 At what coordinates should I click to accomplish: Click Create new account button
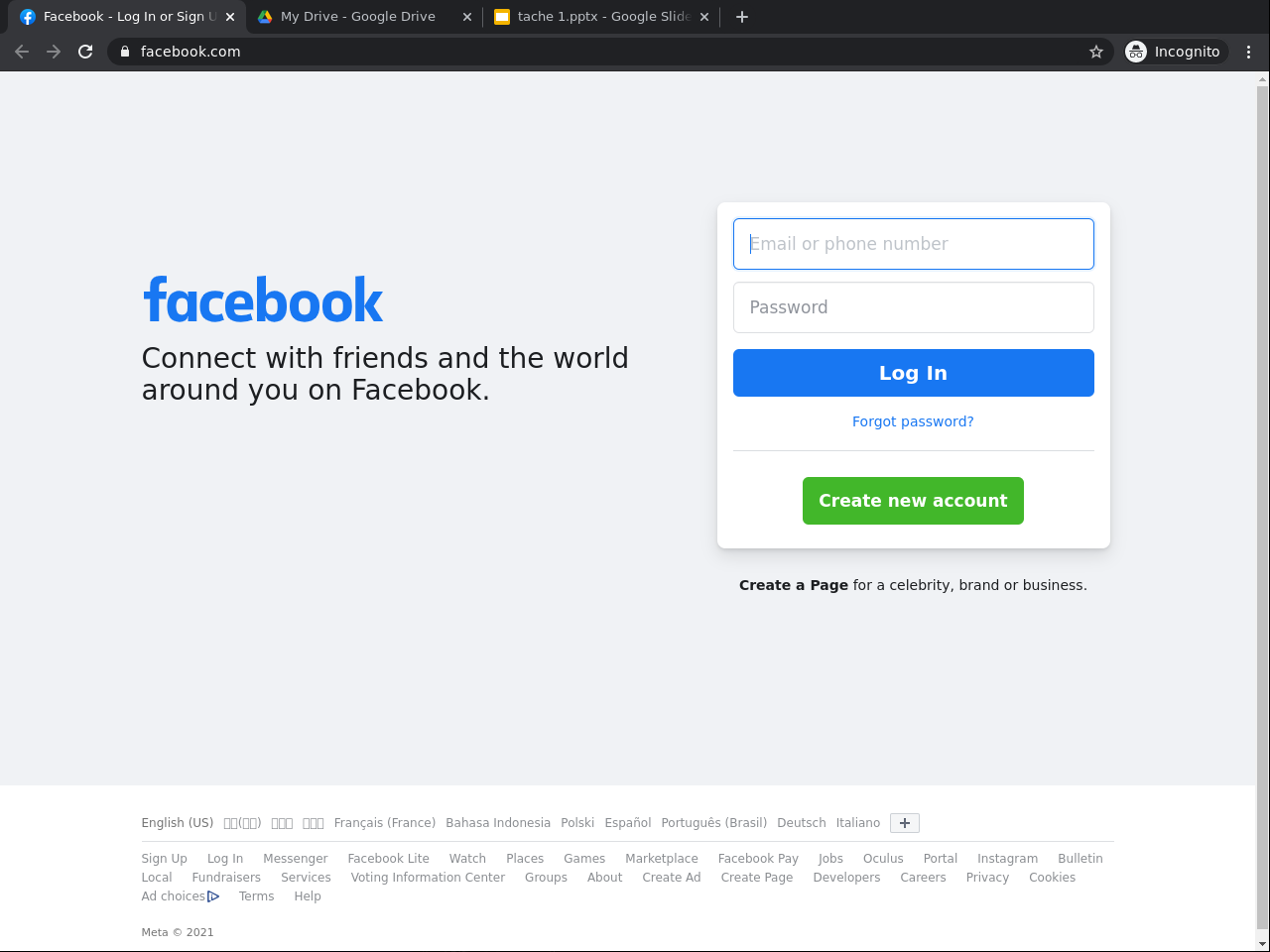(x=913, y=501)
